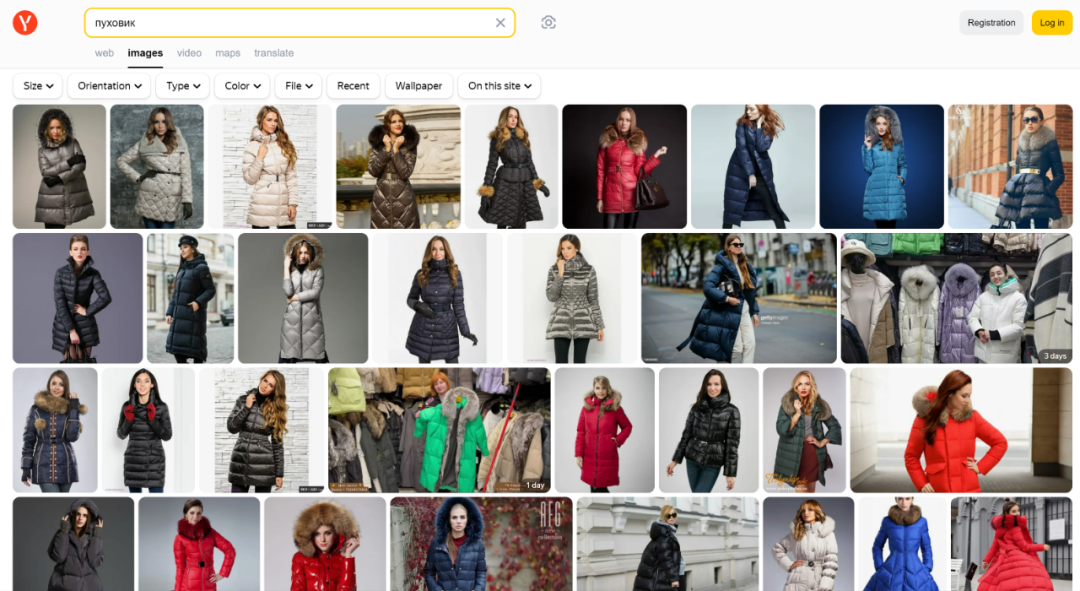Toggle the Wallpaper filter

point(418,86)
